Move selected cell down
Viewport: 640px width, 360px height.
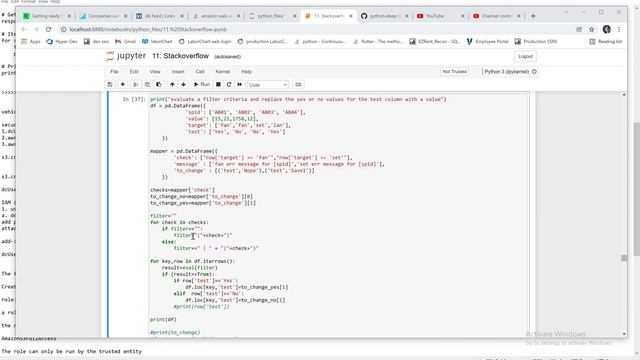pyautogui.click(x=183, y=84)
